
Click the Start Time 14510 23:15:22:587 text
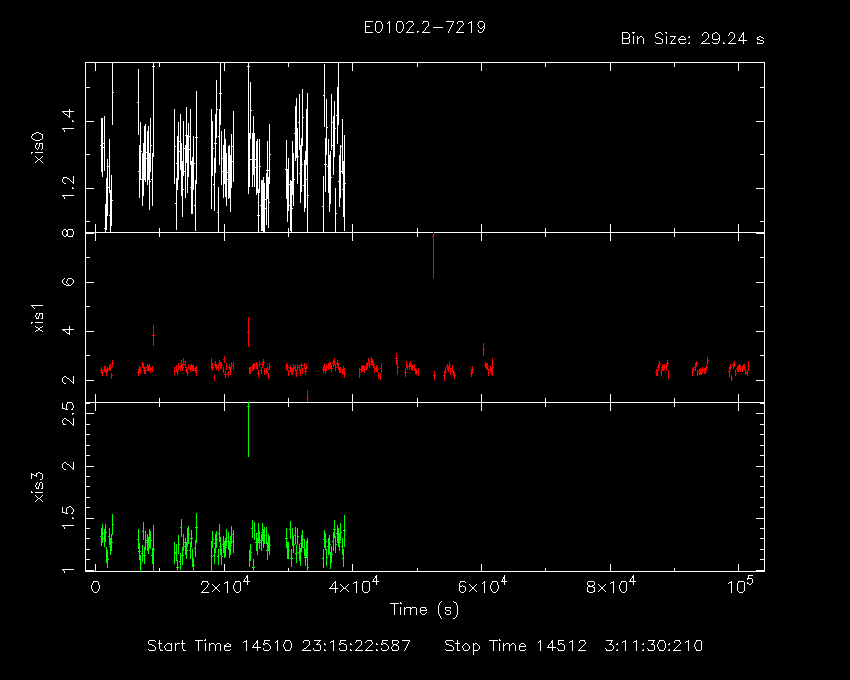tap(279, 646)
